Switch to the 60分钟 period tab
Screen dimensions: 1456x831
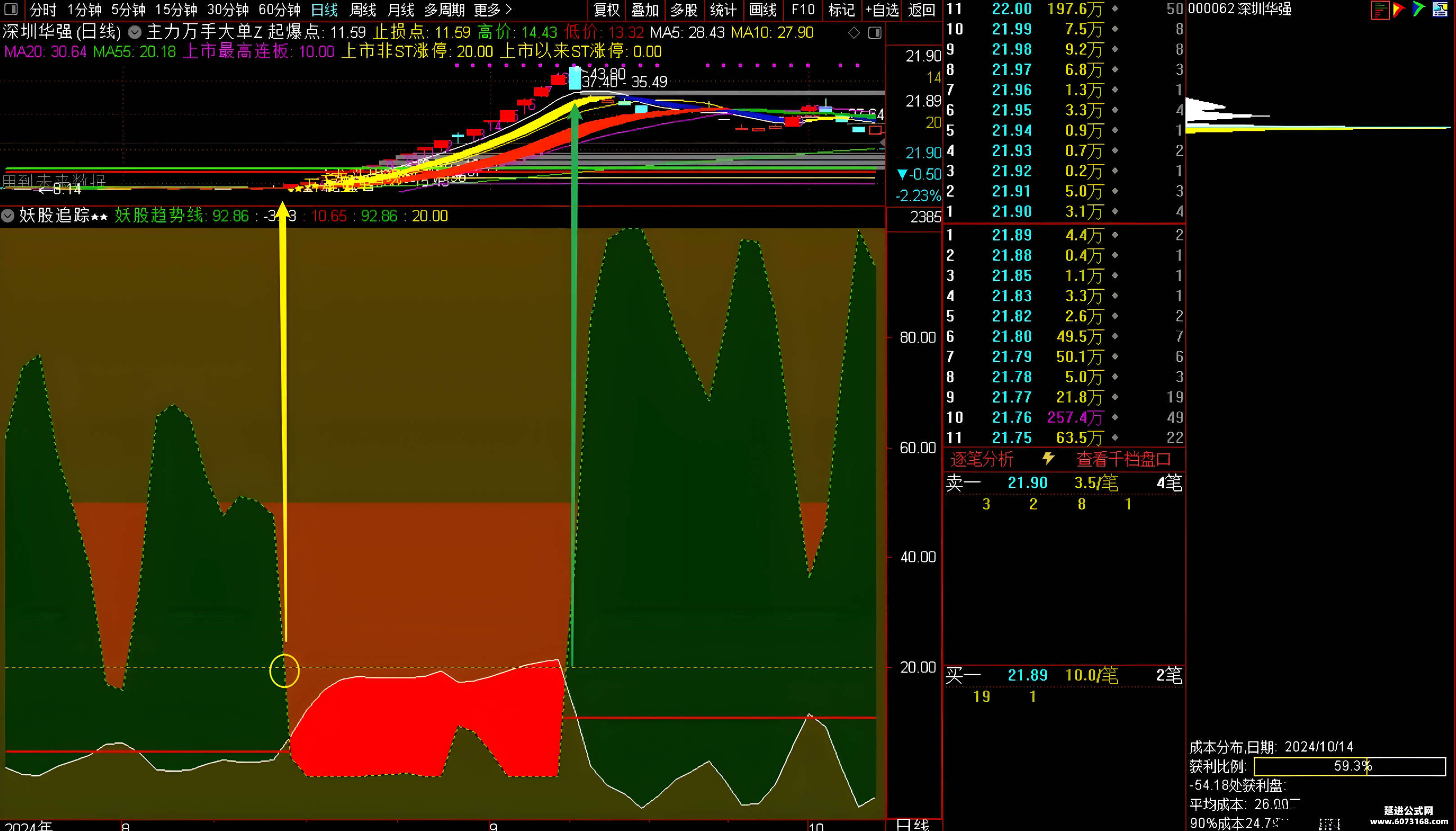tap(279, 10)
